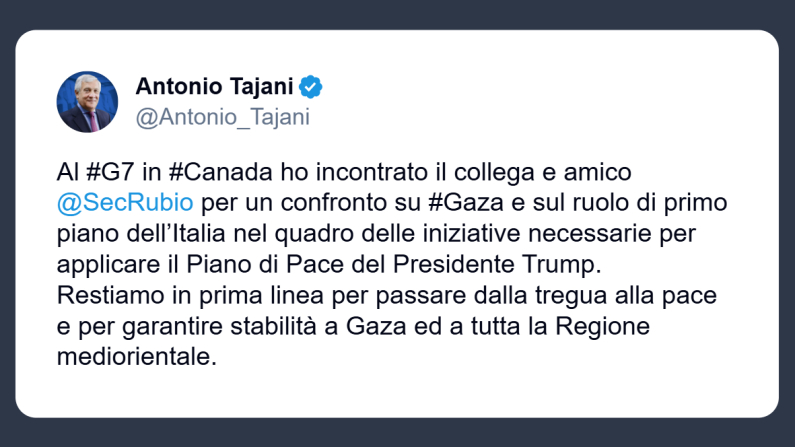
Task: Click the blue verified checkmark badge
Action: point(311,87)
